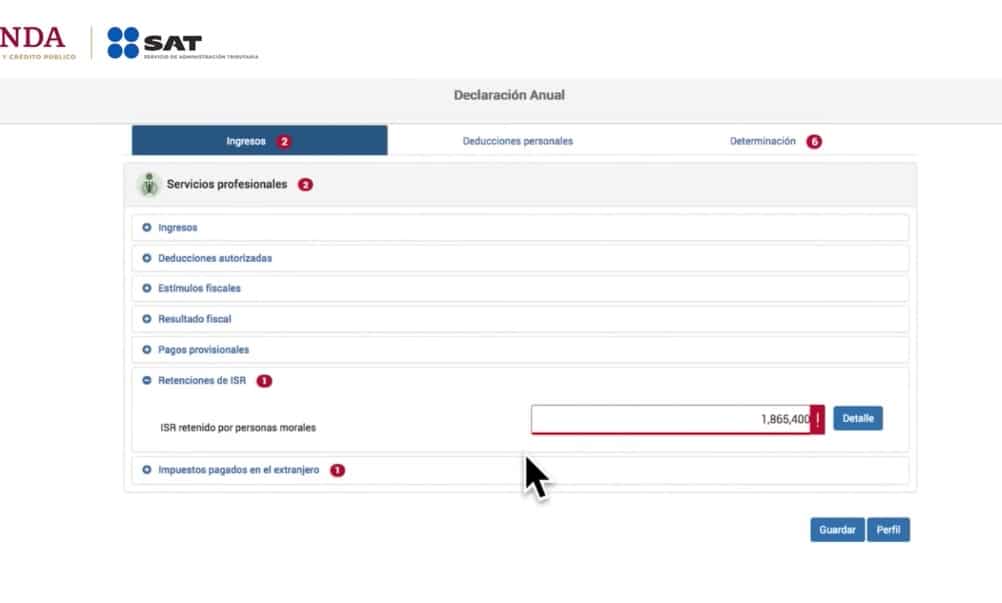Click the red error exclamation icon

[x=818, y=420]
